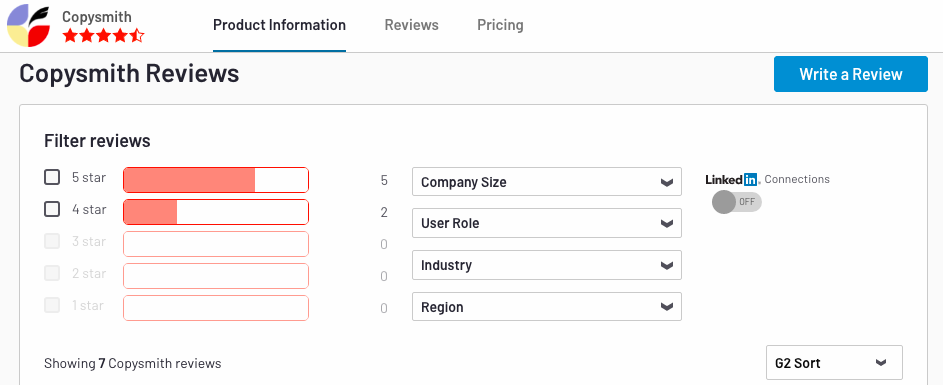Screen dimensions: 943x385
Task: Open the User Role dropdown
Action: tap(547, 223)
